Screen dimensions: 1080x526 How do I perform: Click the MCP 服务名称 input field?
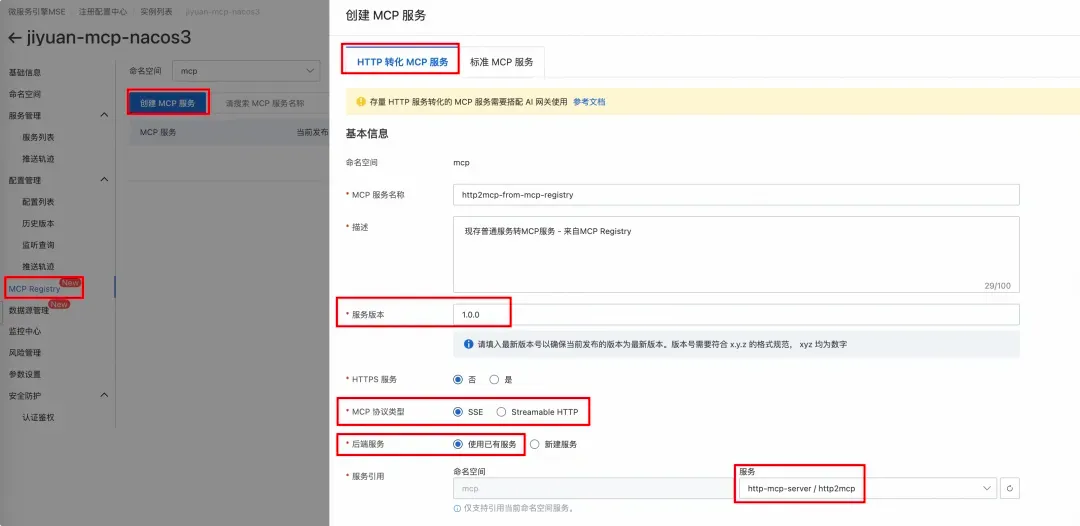click(x=736, y=195)
